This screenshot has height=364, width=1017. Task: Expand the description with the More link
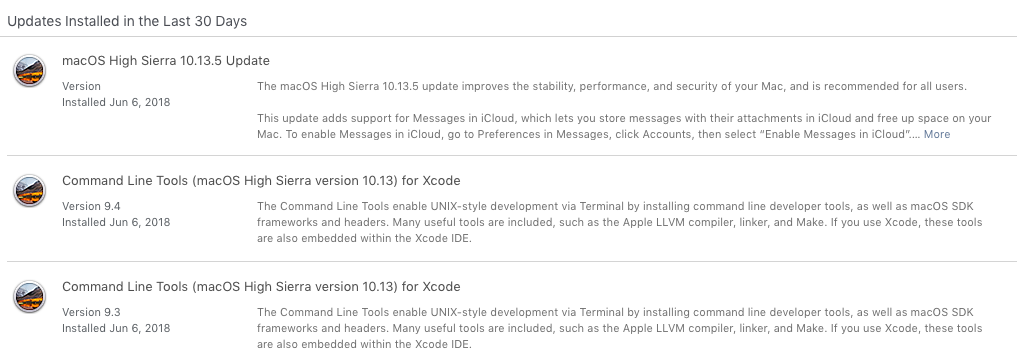[x=937, y=134]
